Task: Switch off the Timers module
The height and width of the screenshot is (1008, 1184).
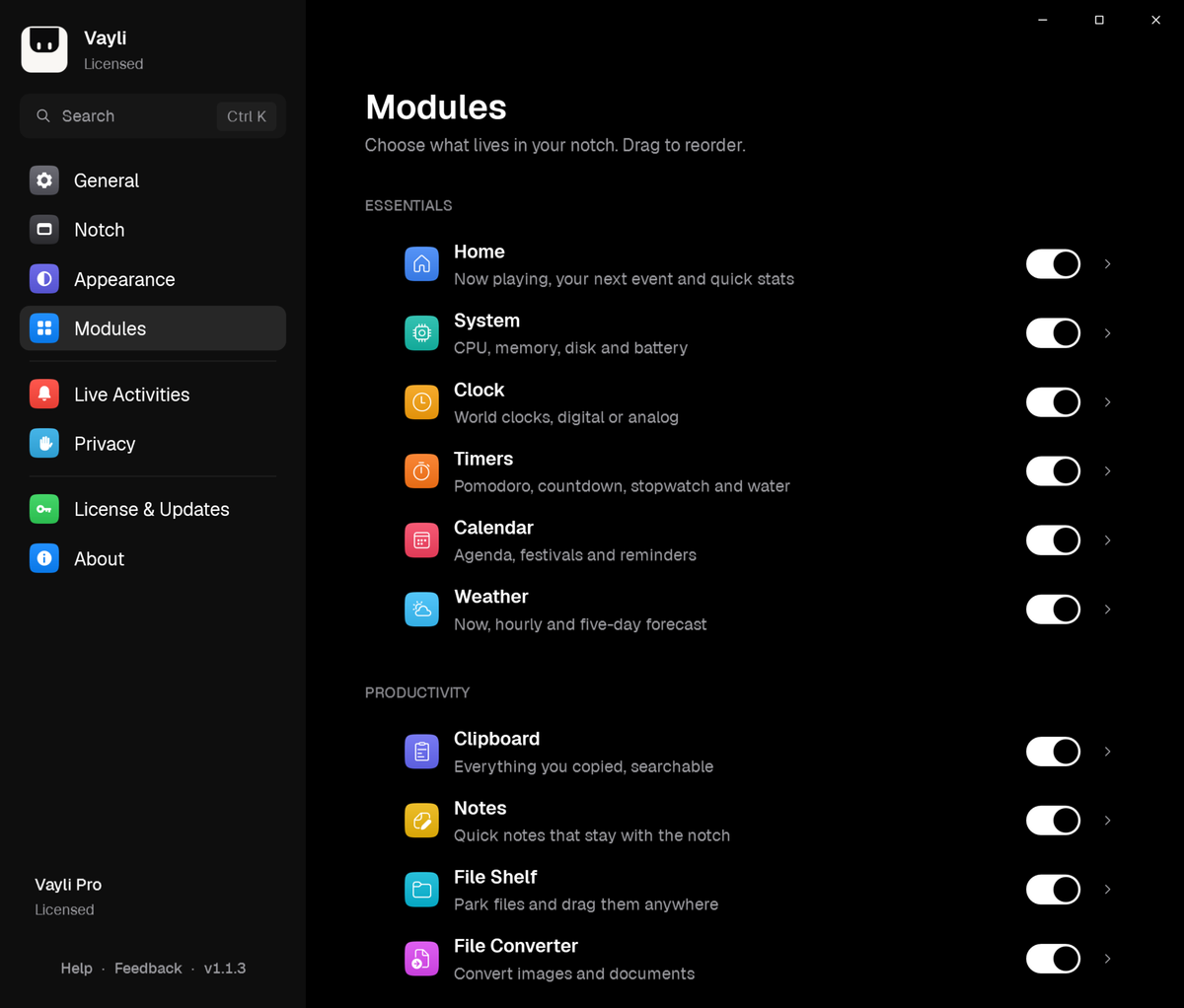Action: (x=1053, y=471)
